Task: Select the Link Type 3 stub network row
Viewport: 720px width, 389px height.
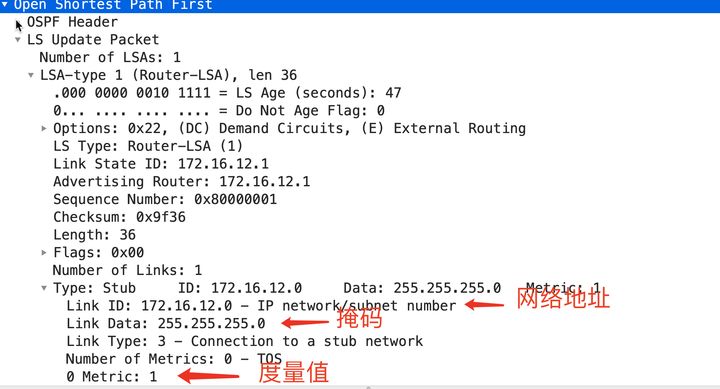Action: [x=245, y=341]
